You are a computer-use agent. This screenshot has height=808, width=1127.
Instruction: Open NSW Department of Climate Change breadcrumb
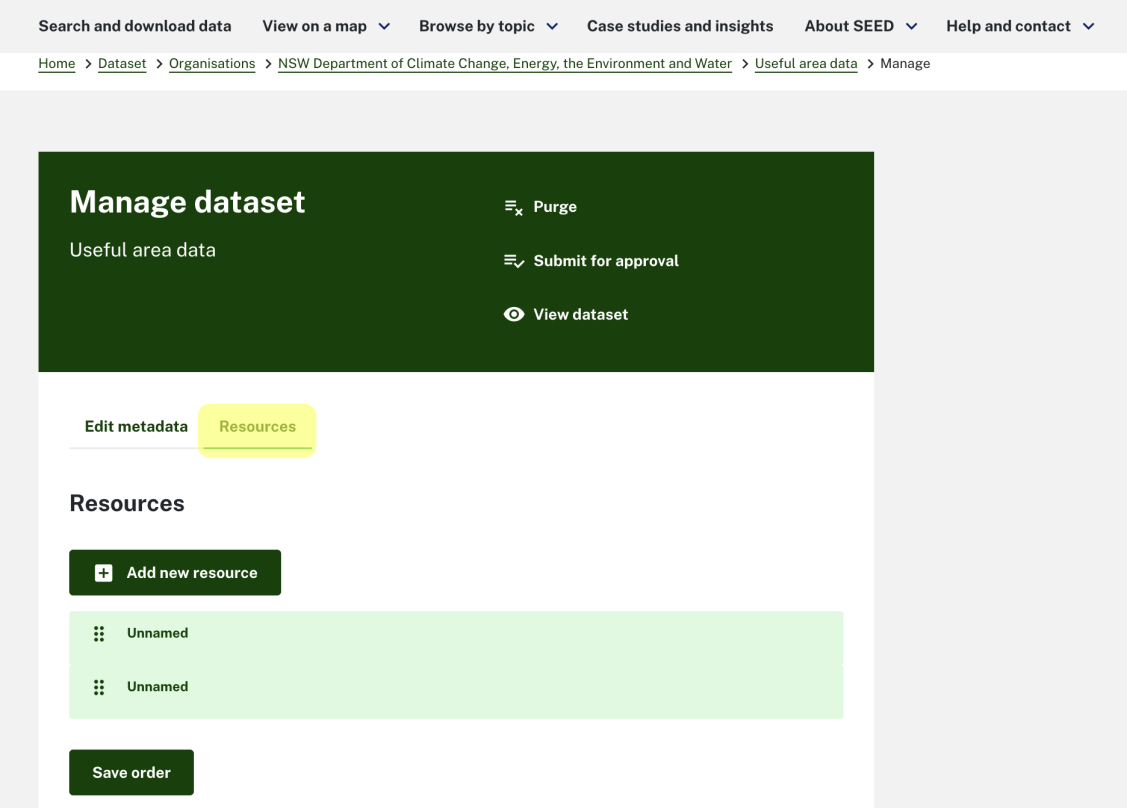pos(505,63)
